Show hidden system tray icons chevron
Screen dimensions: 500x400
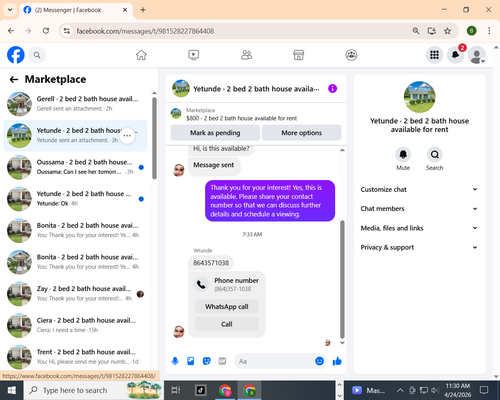400,390
